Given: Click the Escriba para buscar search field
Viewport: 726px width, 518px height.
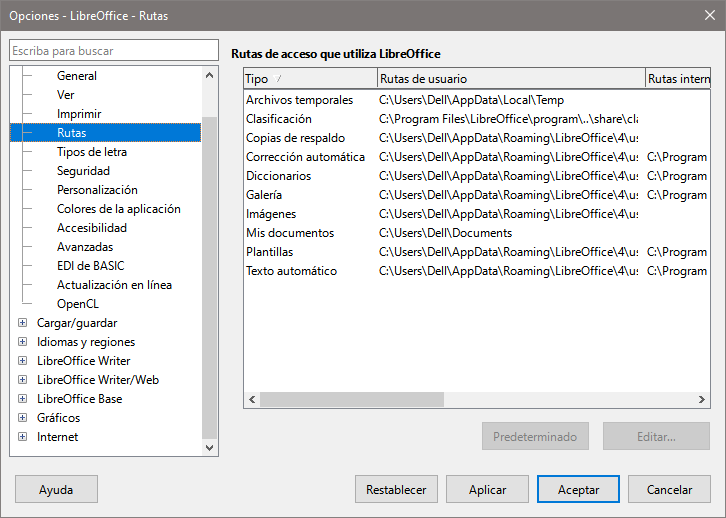Looking at the screenshot, I should (x=114, y=50).
